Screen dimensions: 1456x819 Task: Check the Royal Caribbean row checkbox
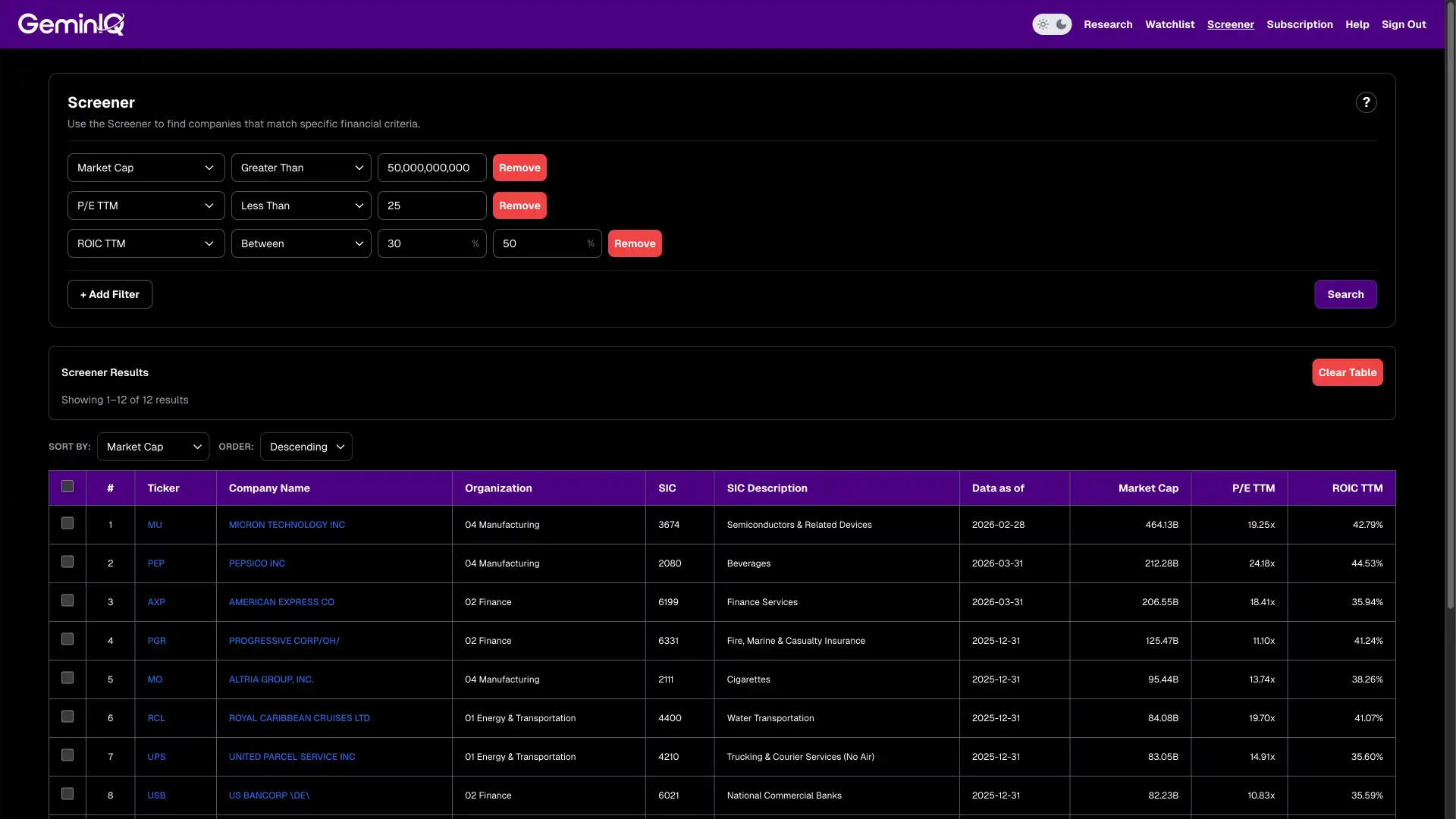(67, 717)
